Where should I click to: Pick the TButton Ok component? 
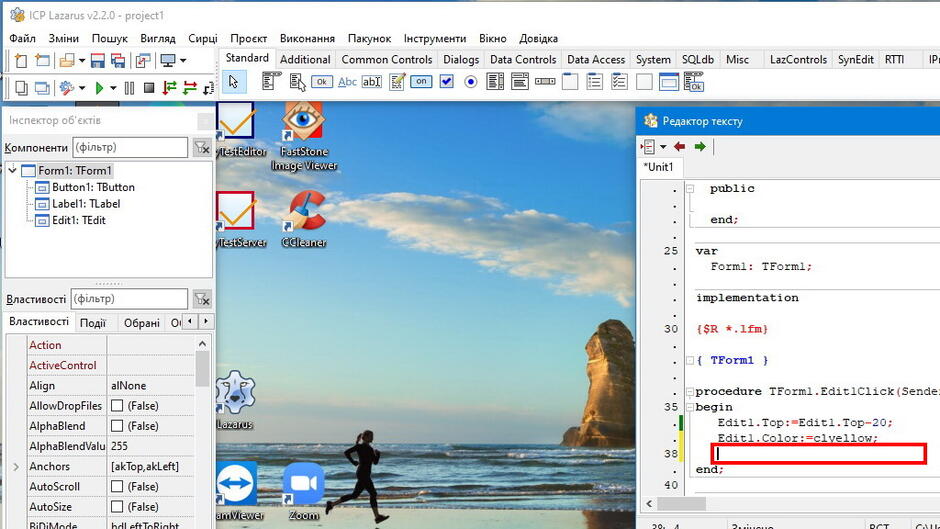coord(322,82)
